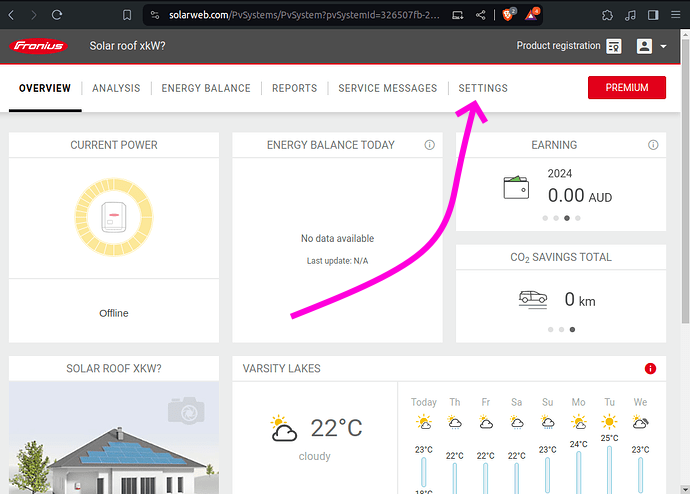Click the user account avatar icon
The height and width of the screenshot is (494, 690).
[x=644, y=46]
